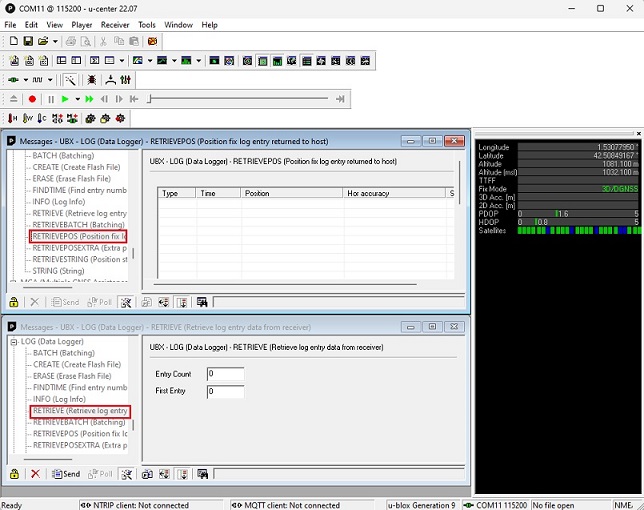Open the debug bug icon

click(x=92, y=79)
